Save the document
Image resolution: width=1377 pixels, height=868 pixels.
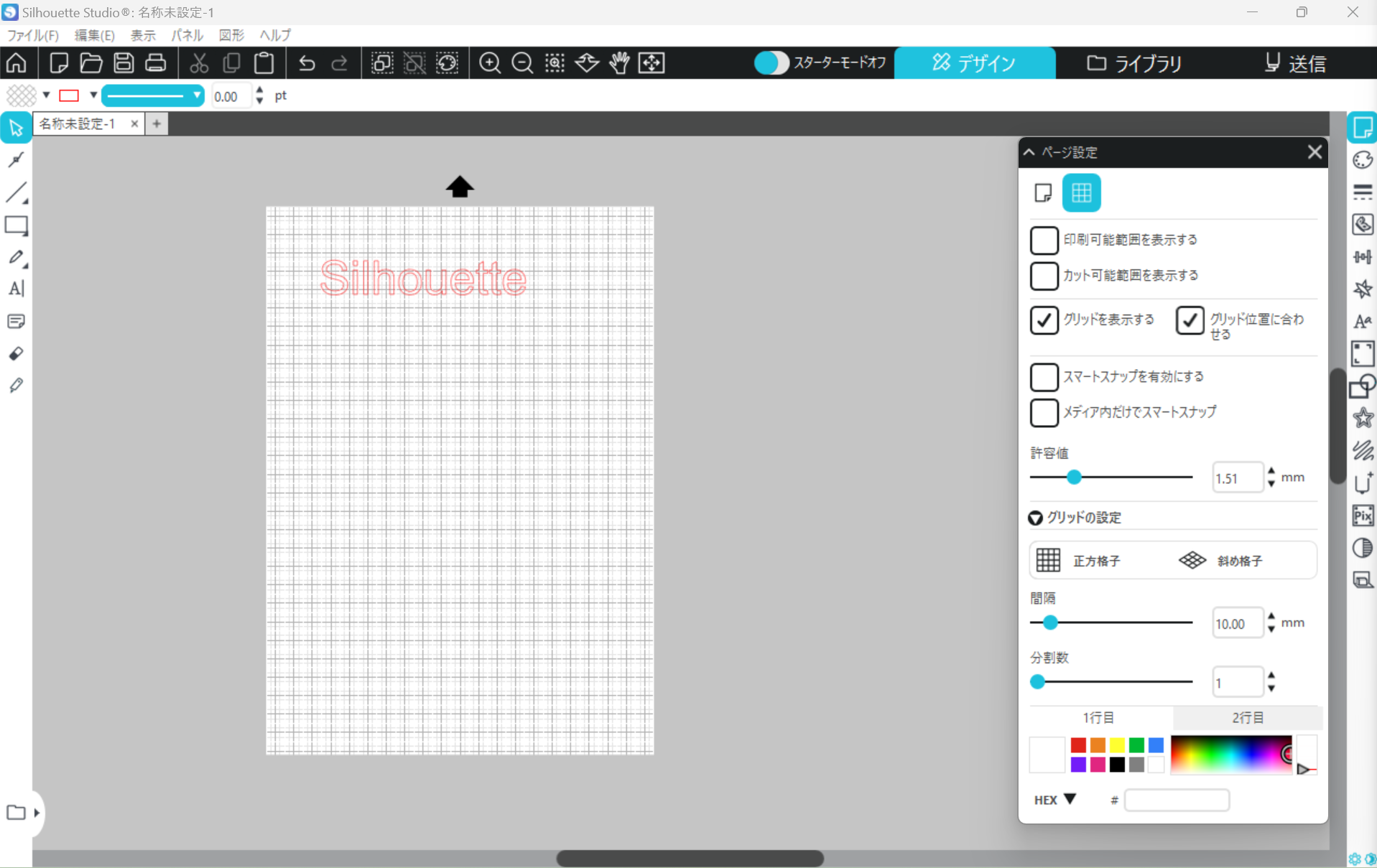pos(124,63)
